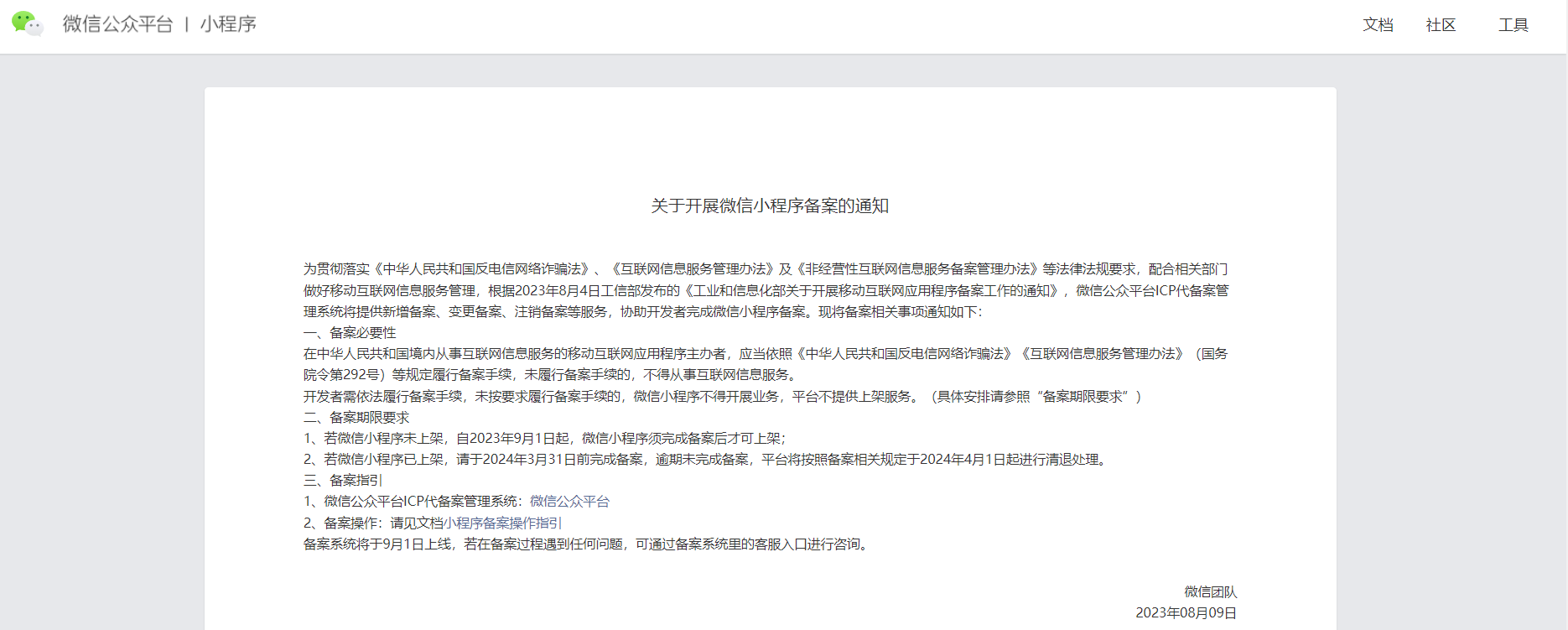Click the heading 二、备案期限要求
Viewport: 1568px width, 630px height.
356,417
